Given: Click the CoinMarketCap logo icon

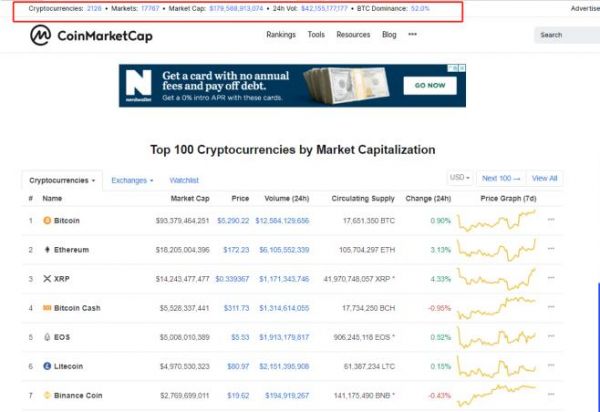Looking at the screenshot, I should coord(41,36).
